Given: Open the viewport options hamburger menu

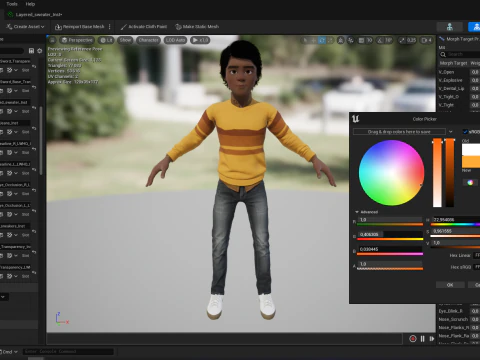Looking at the screenshot, I should 52,40.
